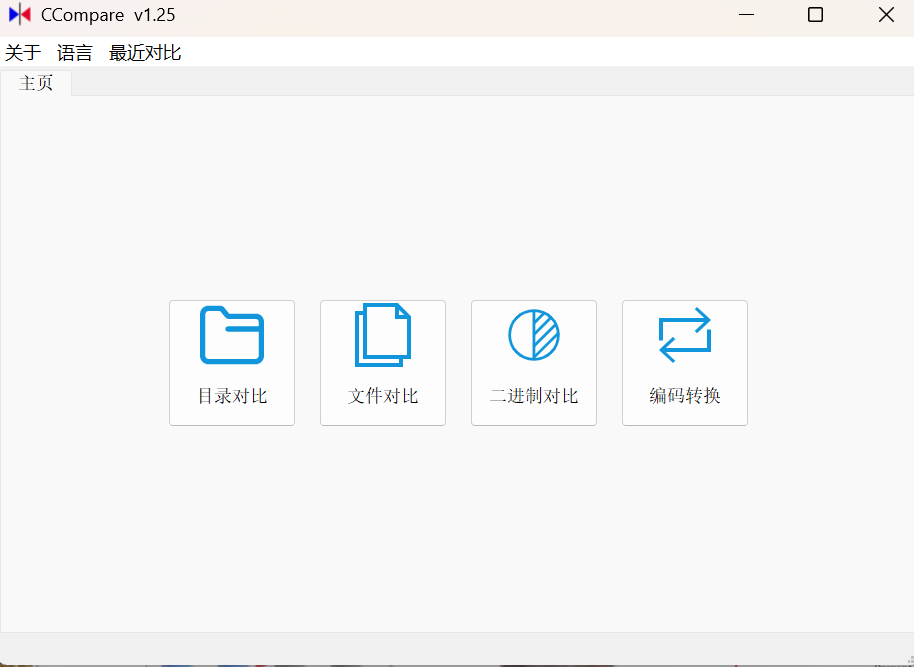Start binary comparison using its striped circle graphic
Image resolution: width=914 pixels, height=667 pixels.
tap(533, 335)
